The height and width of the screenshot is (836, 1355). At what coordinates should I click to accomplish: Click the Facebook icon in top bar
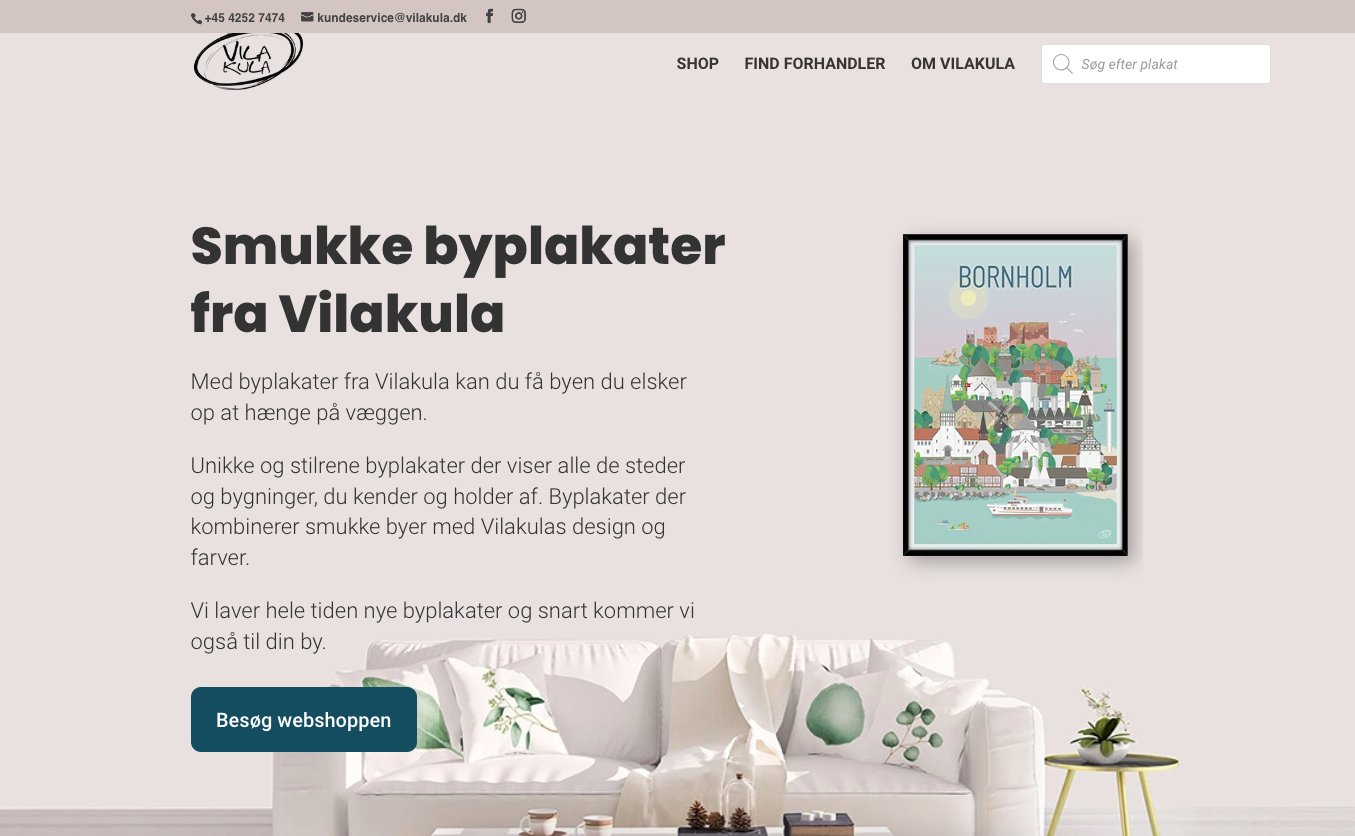[x=489, y=16]
